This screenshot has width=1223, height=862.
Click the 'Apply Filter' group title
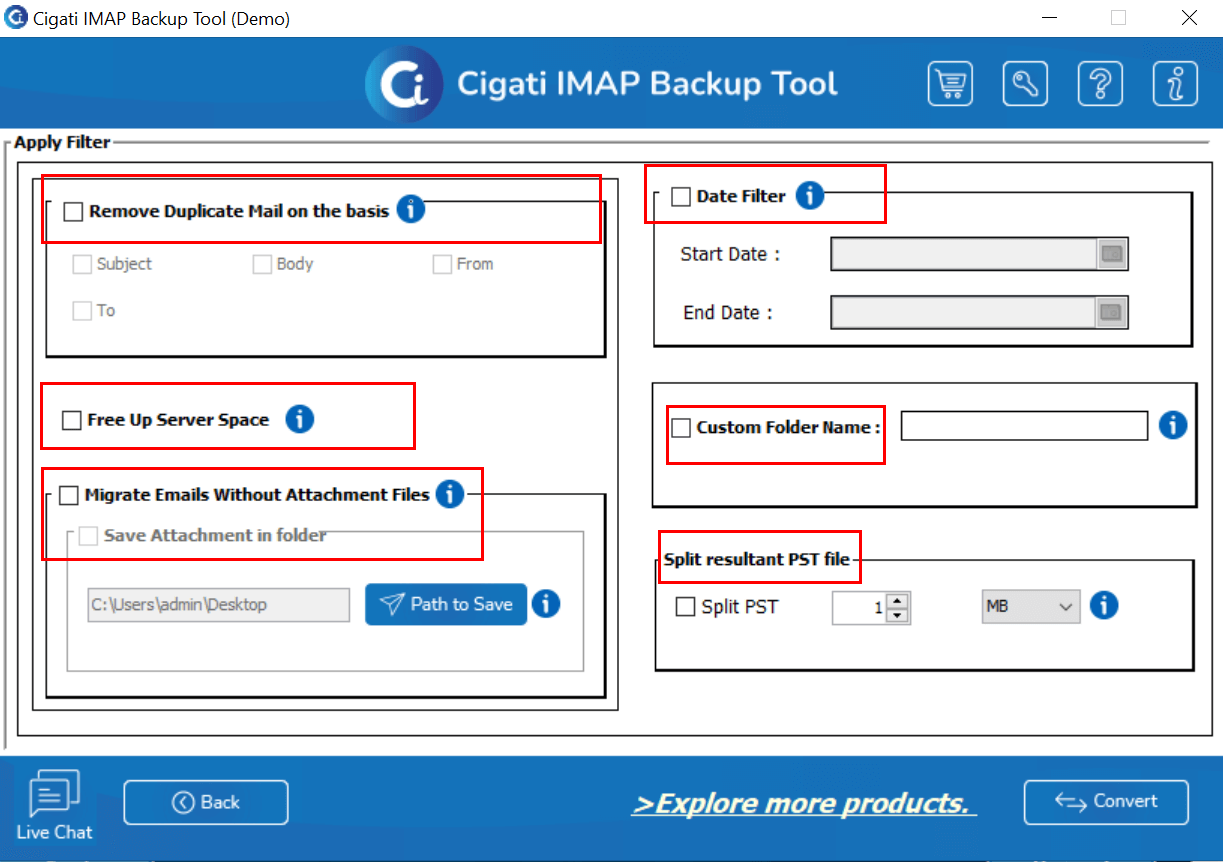click(x=62, y=143)
